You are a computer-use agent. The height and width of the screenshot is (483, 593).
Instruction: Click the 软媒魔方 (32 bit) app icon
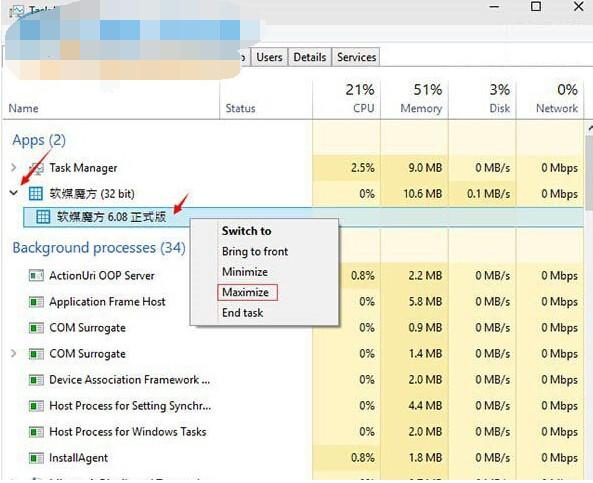pos(36,194)
